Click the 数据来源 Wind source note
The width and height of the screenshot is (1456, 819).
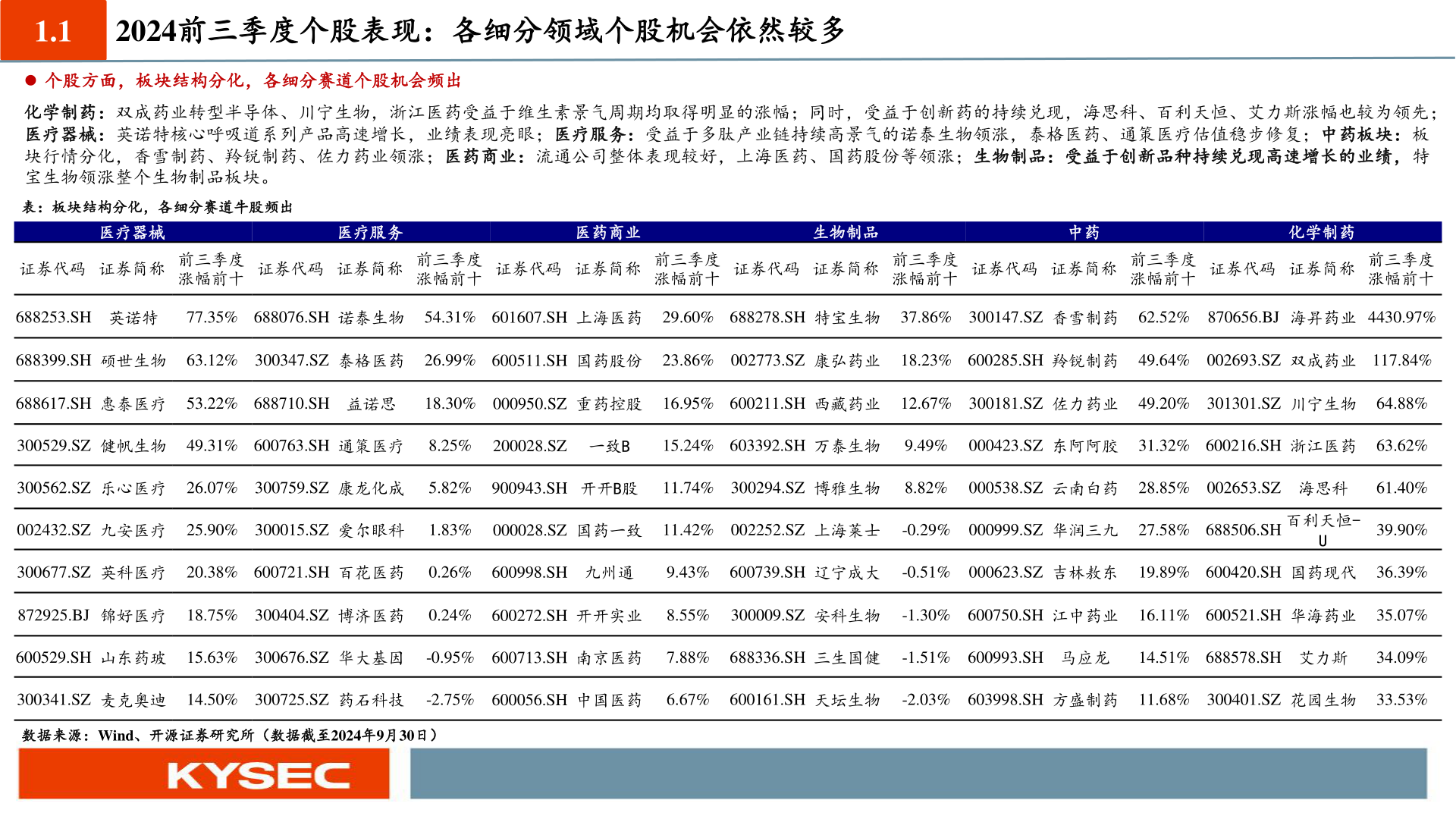(231, 735)
